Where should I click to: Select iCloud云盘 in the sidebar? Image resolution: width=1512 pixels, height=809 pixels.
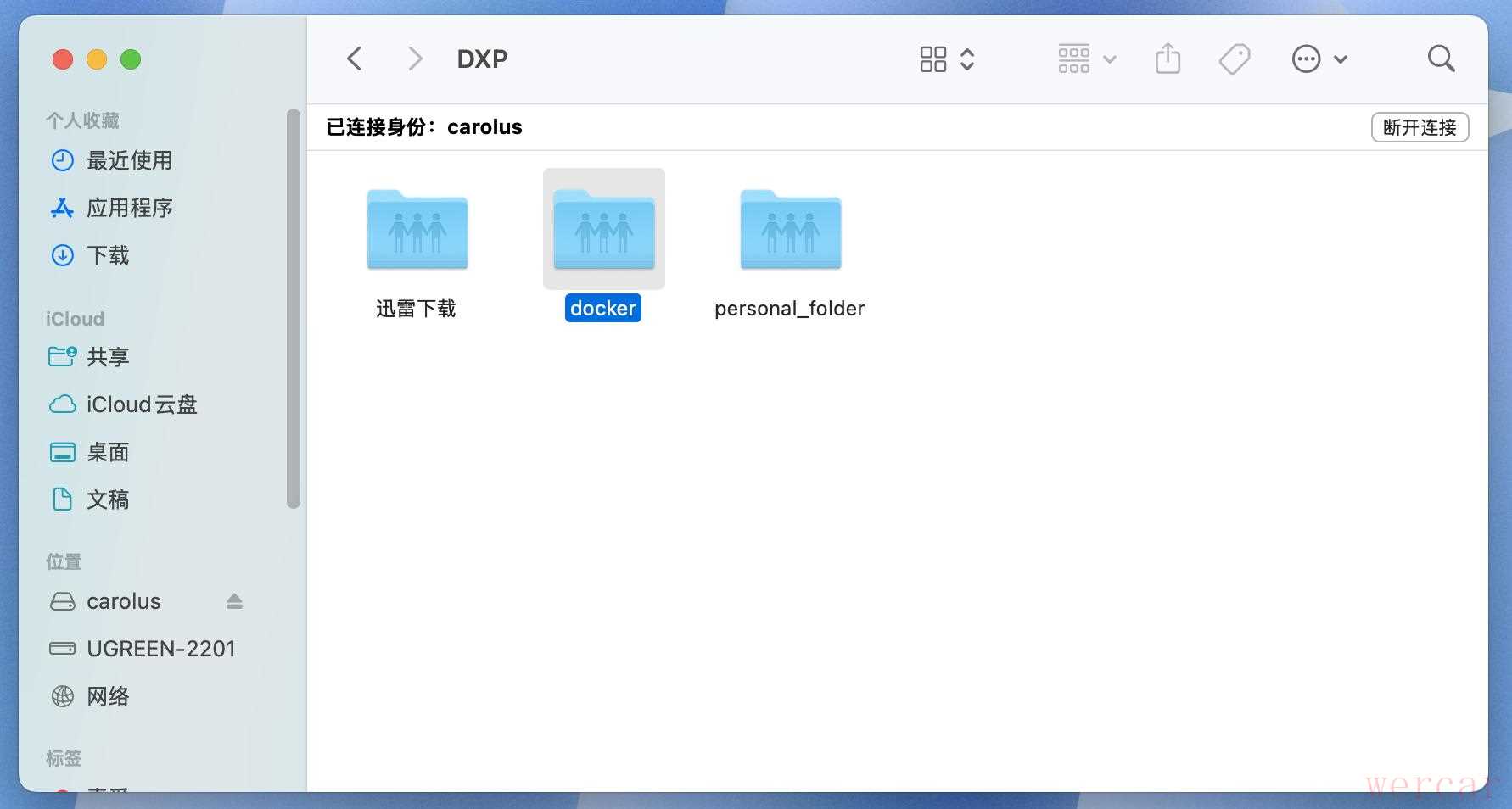pyautogui.click(x=141, y=404)
